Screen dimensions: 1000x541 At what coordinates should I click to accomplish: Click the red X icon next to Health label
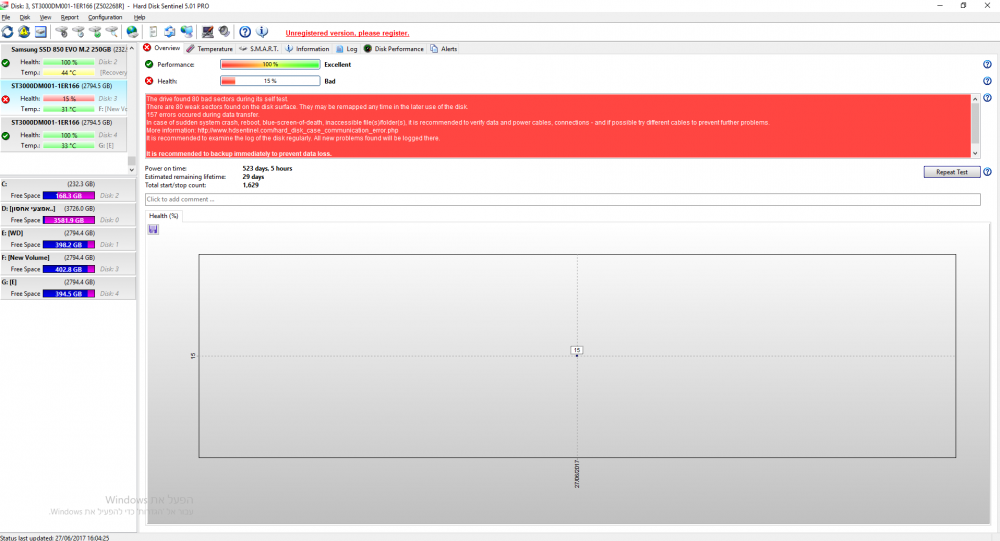[x=149, y=81]
